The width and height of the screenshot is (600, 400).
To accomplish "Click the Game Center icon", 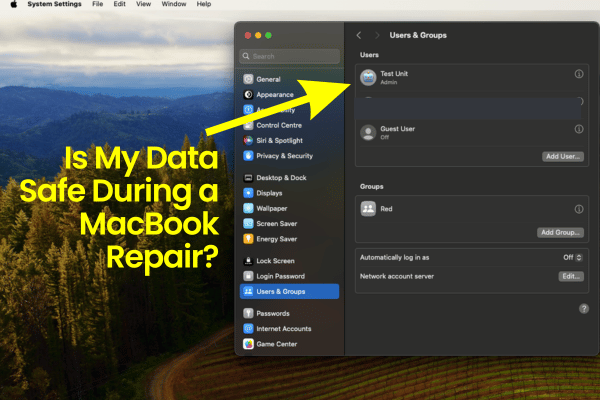I will pyautogui.click(x=248, y=344).
